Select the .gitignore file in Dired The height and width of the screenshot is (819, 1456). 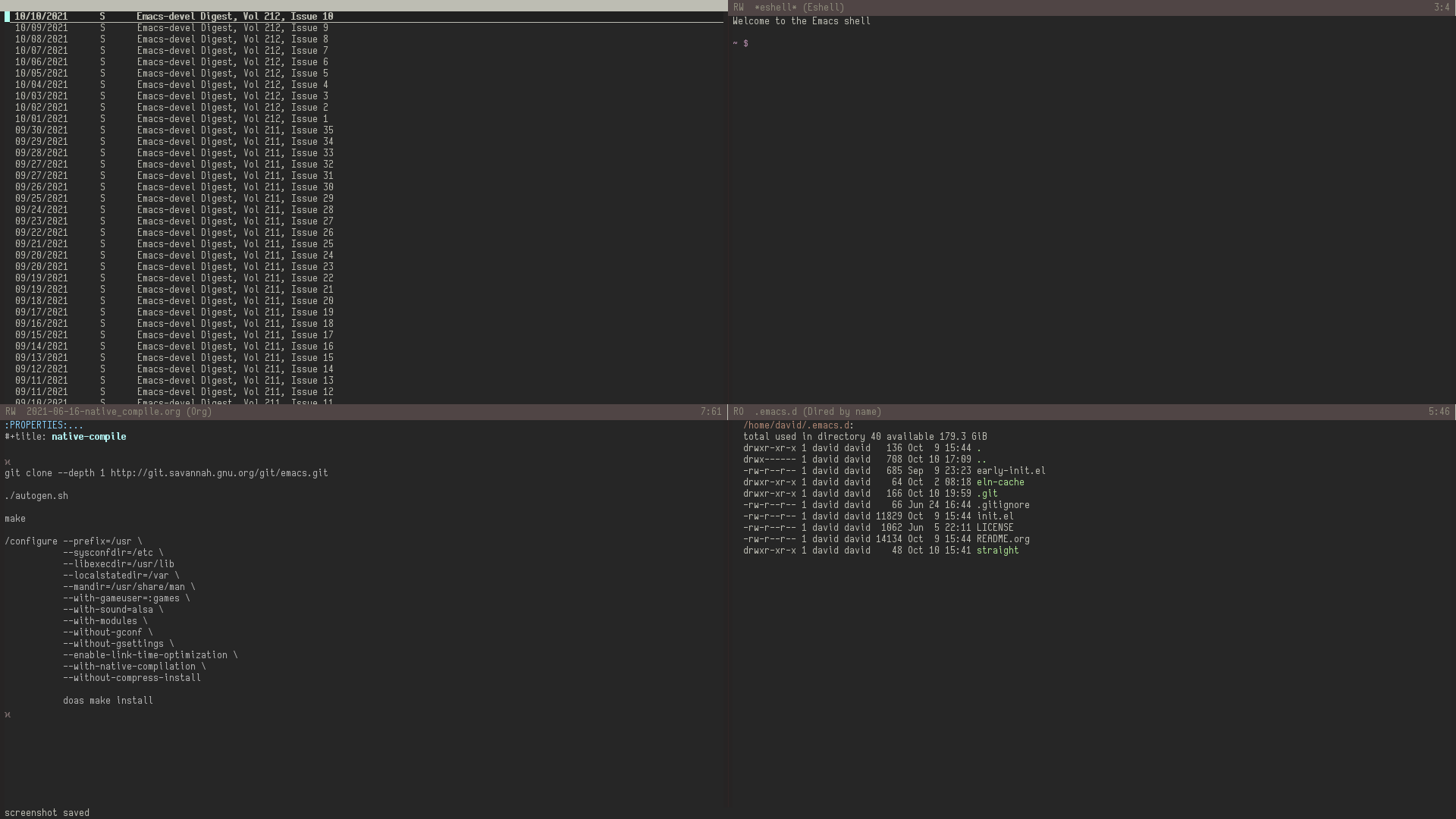tap(1003, 504)
